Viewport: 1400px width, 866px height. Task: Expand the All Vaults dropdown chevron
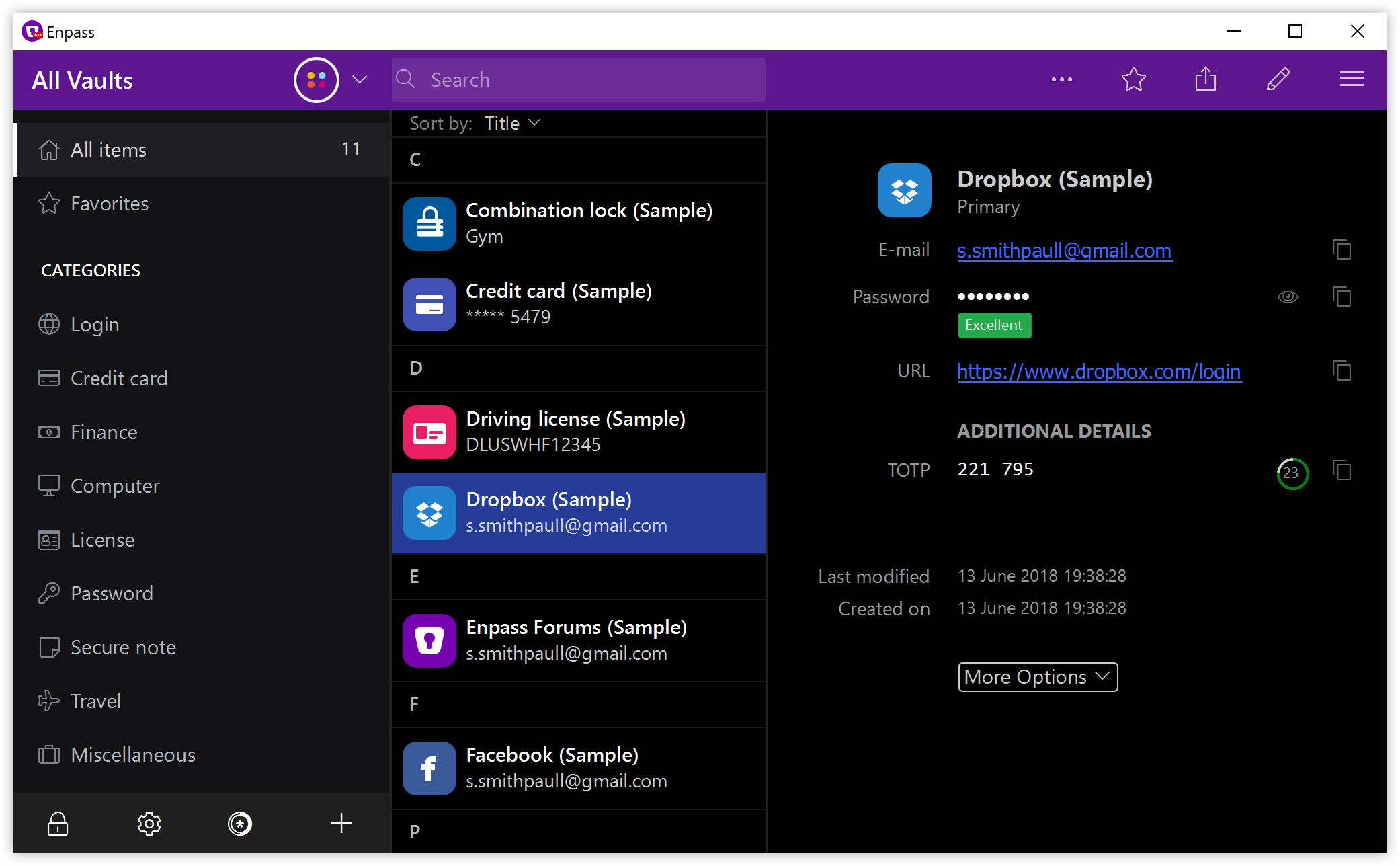tap(360, 80)
